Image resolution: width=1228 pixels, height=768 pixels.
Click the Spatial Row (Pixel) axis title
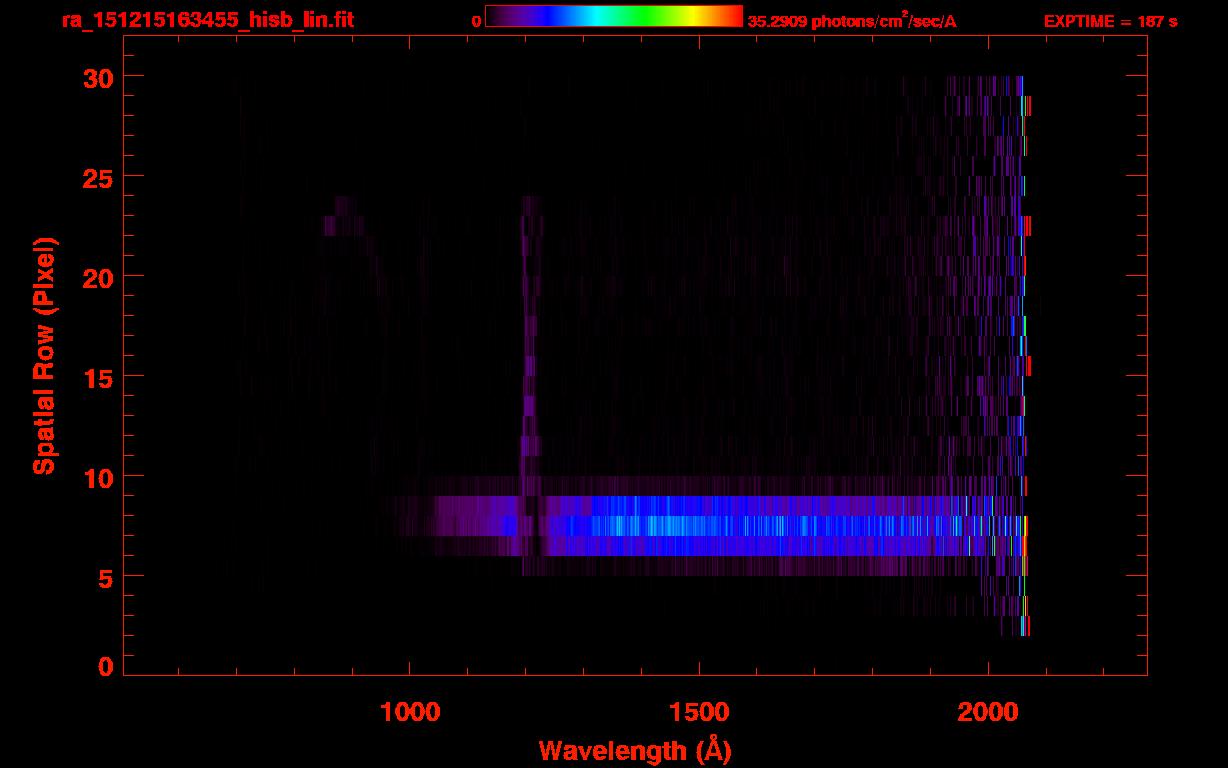click(x=43, y=355)
